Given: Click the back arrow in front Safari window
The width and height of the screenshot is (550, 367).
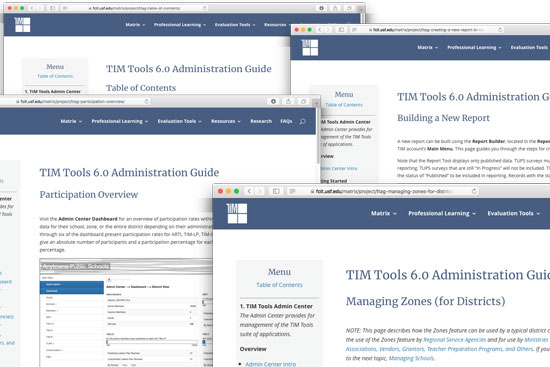Looking at the screenshot, I should click(x=249, y=191).
